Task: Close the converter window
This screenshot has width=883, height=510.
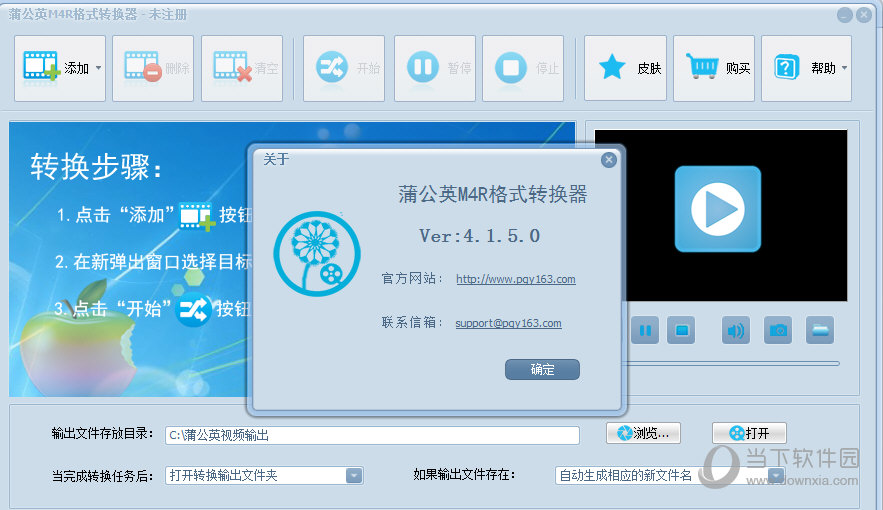Action: point(864,15)
